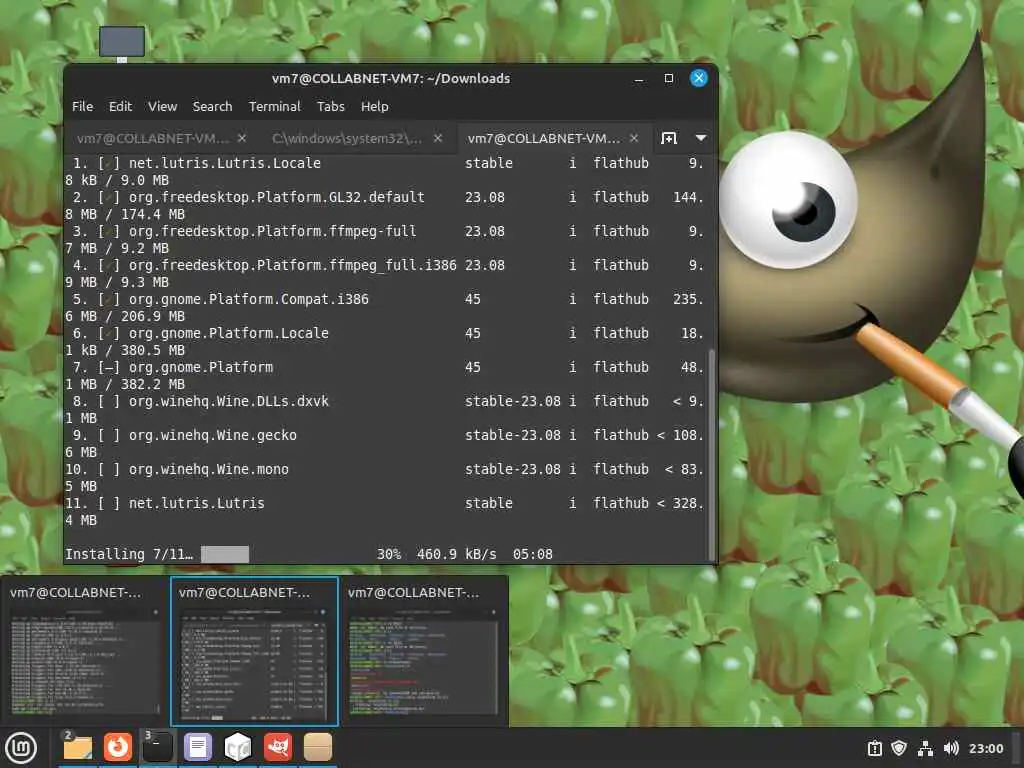Open the Files manager in the taskbar

point(78,747)
